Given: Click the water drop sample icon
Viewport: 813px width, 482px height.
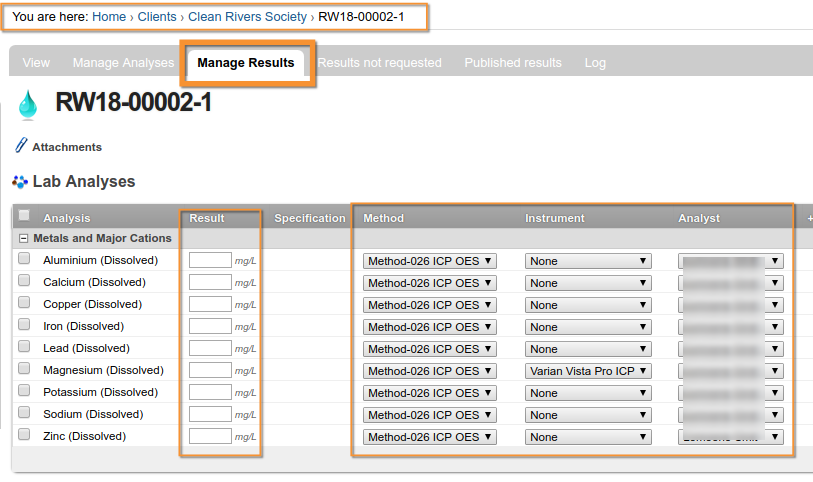Looking at the screenshot, I should (27, 104).
